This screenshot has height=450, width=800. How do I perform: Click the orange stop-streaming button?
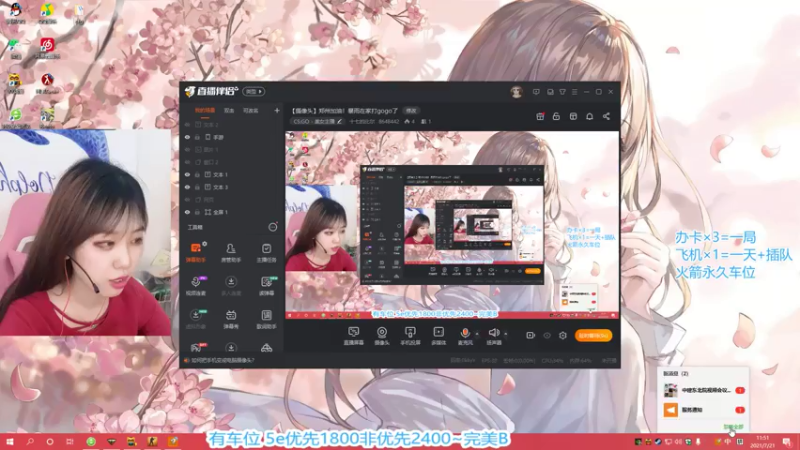click(x=593, y=335)
